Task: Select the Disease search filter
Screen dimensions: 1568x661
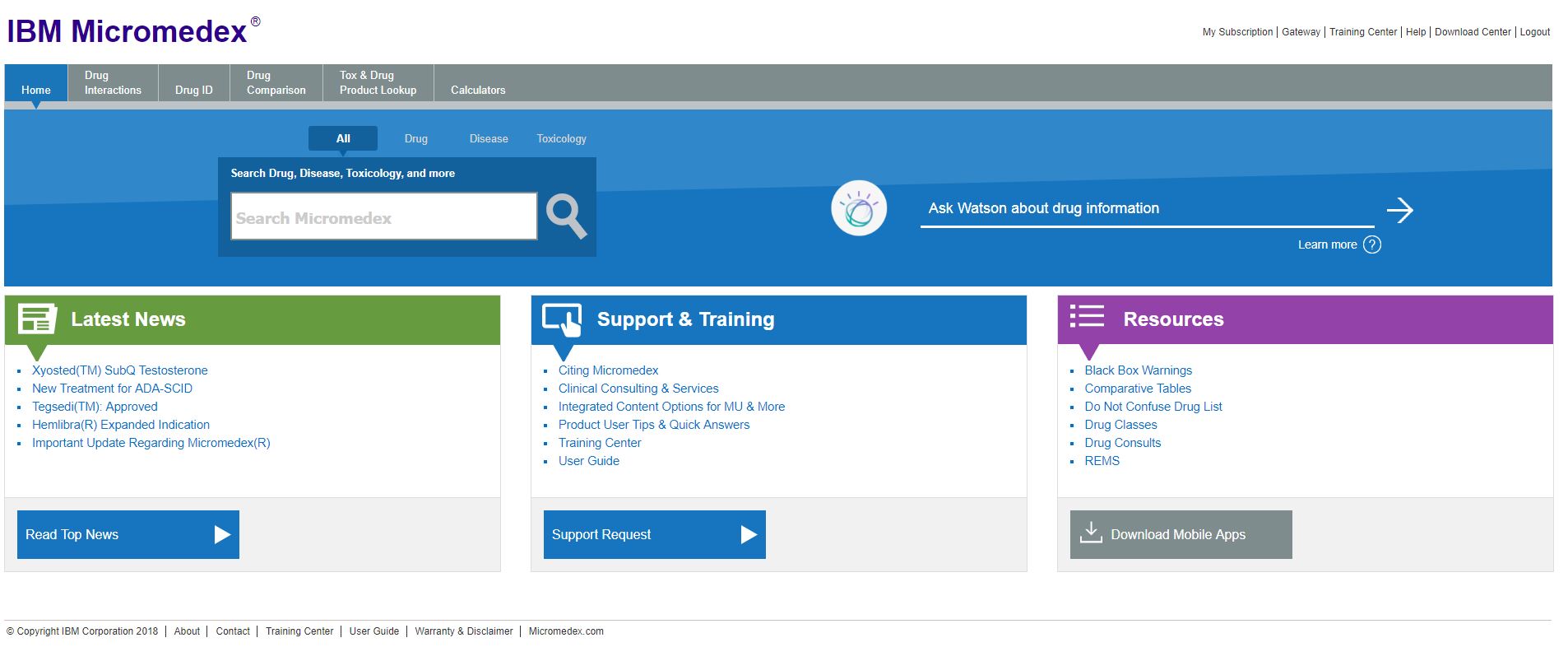Action: 489,138
